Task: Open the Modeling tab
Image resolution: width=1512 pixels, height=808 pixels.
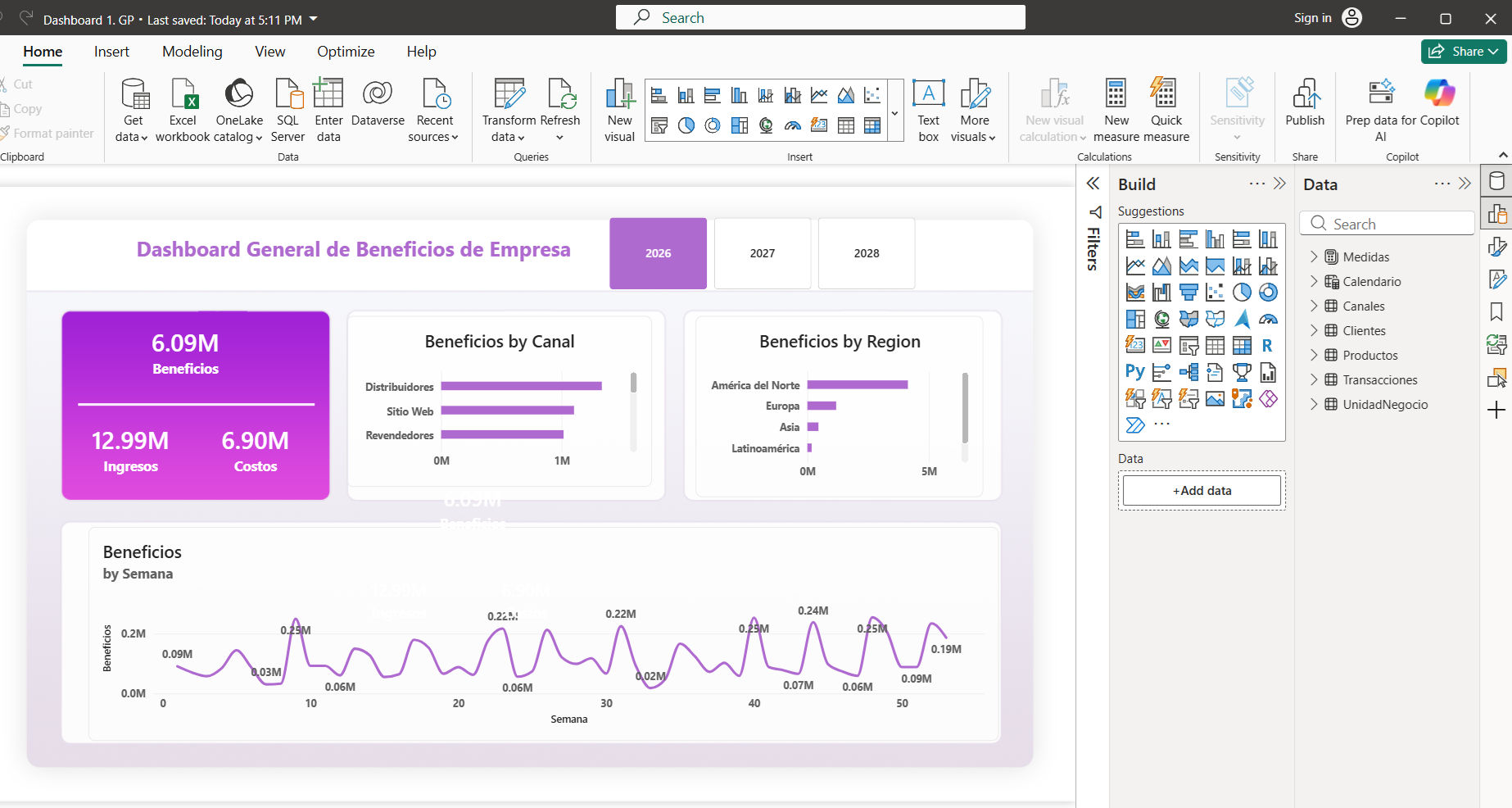Action: pos(192,52)
